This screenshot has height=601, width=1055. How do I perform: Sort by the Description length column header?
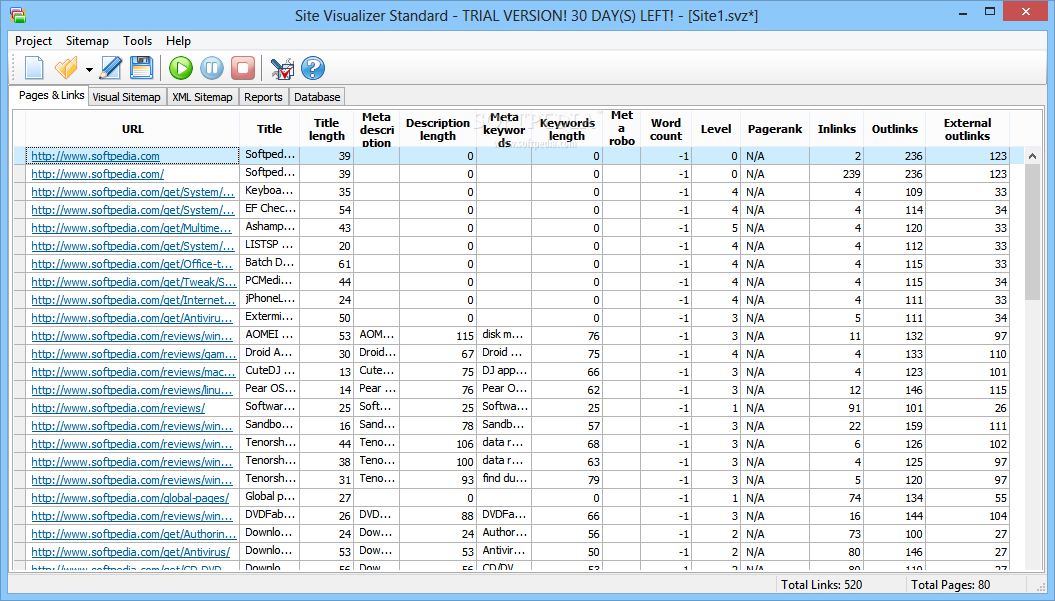click(437, 129)
